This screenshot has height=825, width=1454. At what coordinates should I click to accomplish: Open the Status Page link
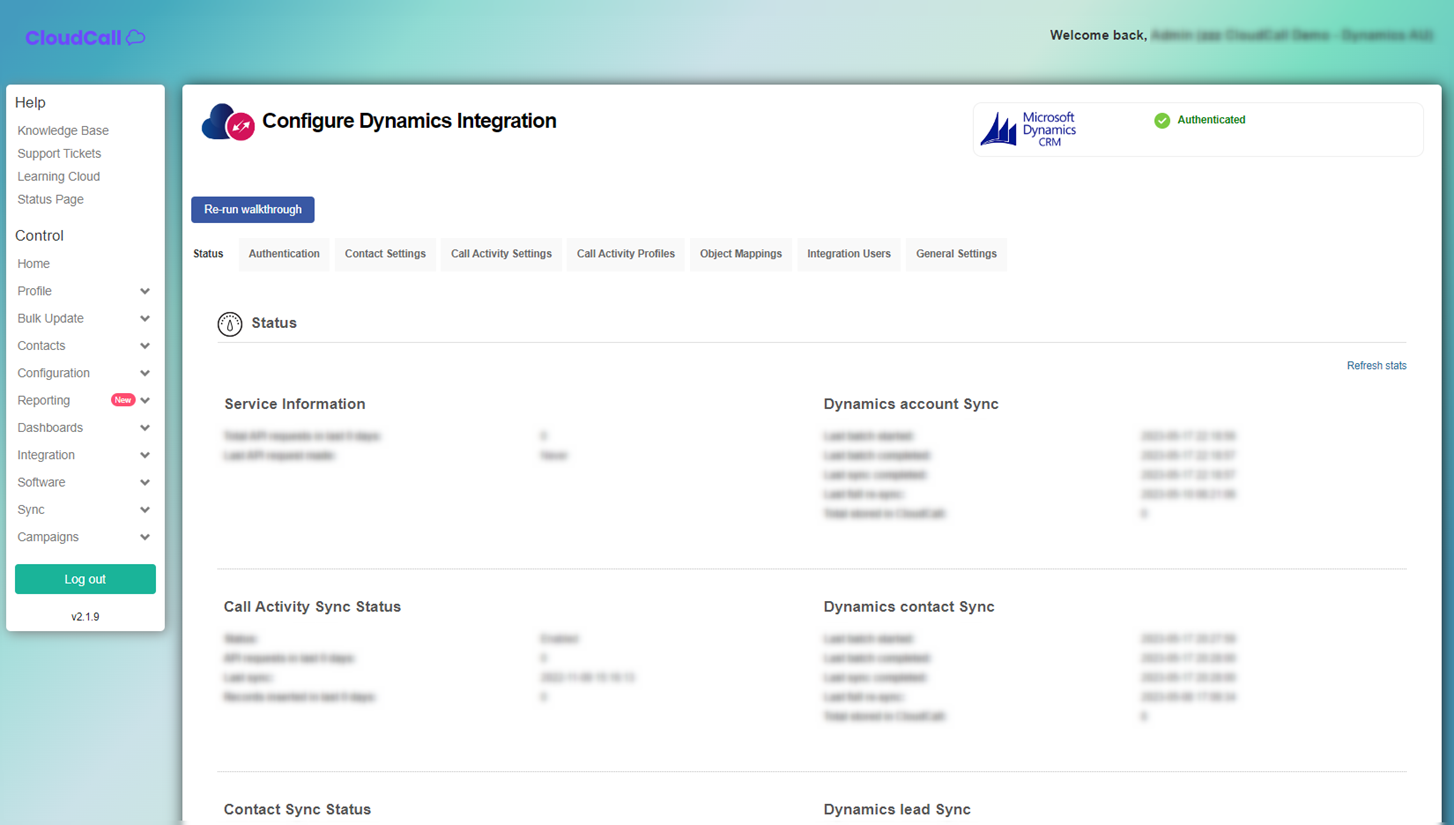50,200
